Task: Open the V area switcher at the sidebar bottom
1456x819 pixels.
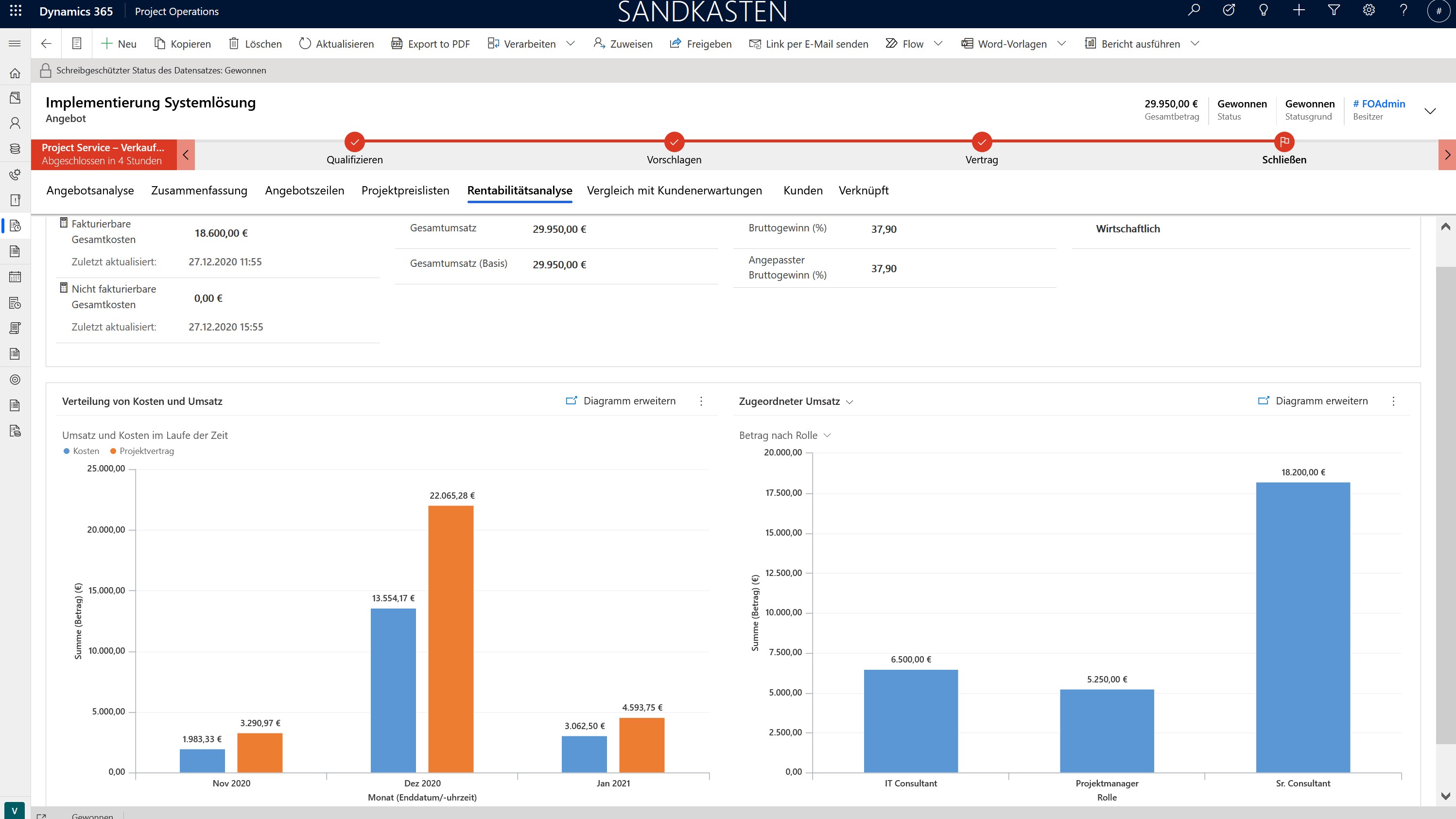Action: [x=15, y=811]
